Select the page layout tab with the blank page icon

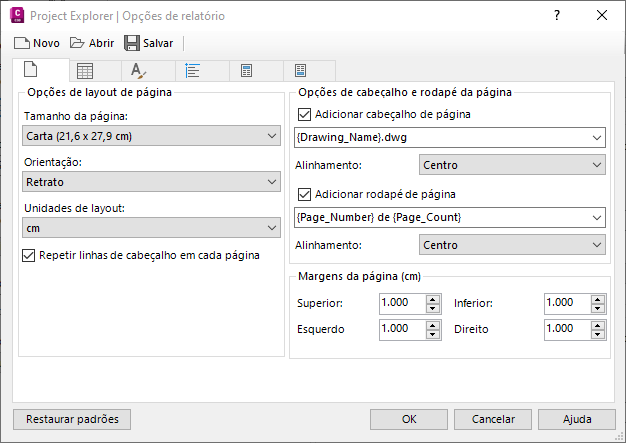tap(30, 71)
